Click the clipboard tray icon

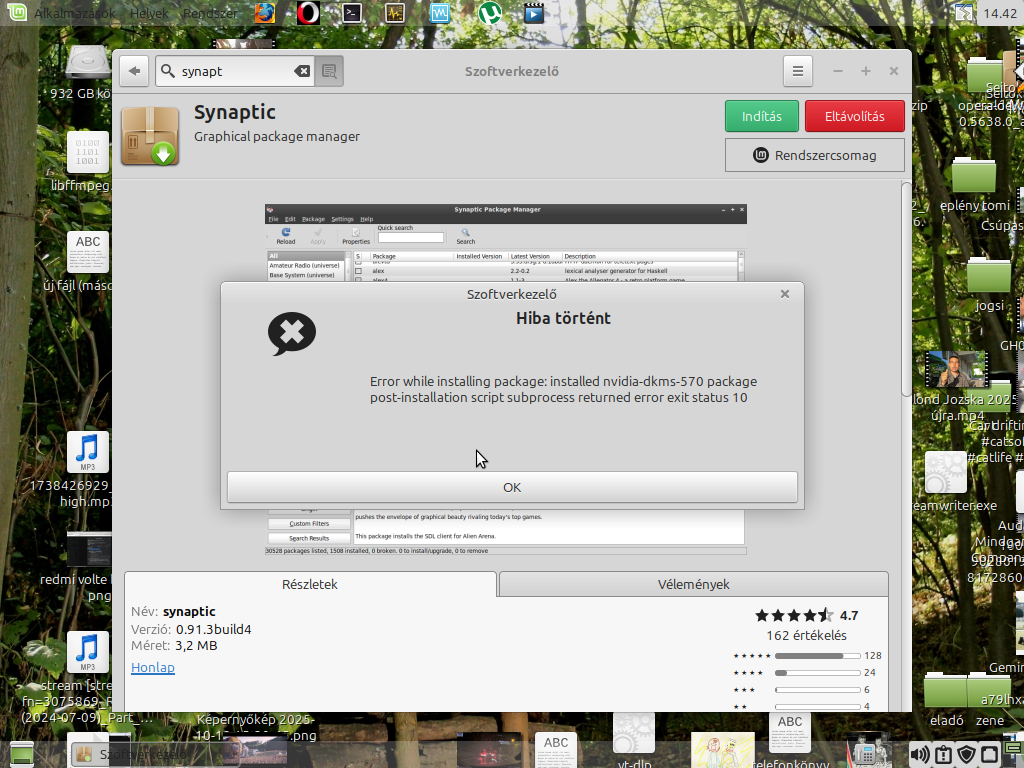[x=944, y=755]
